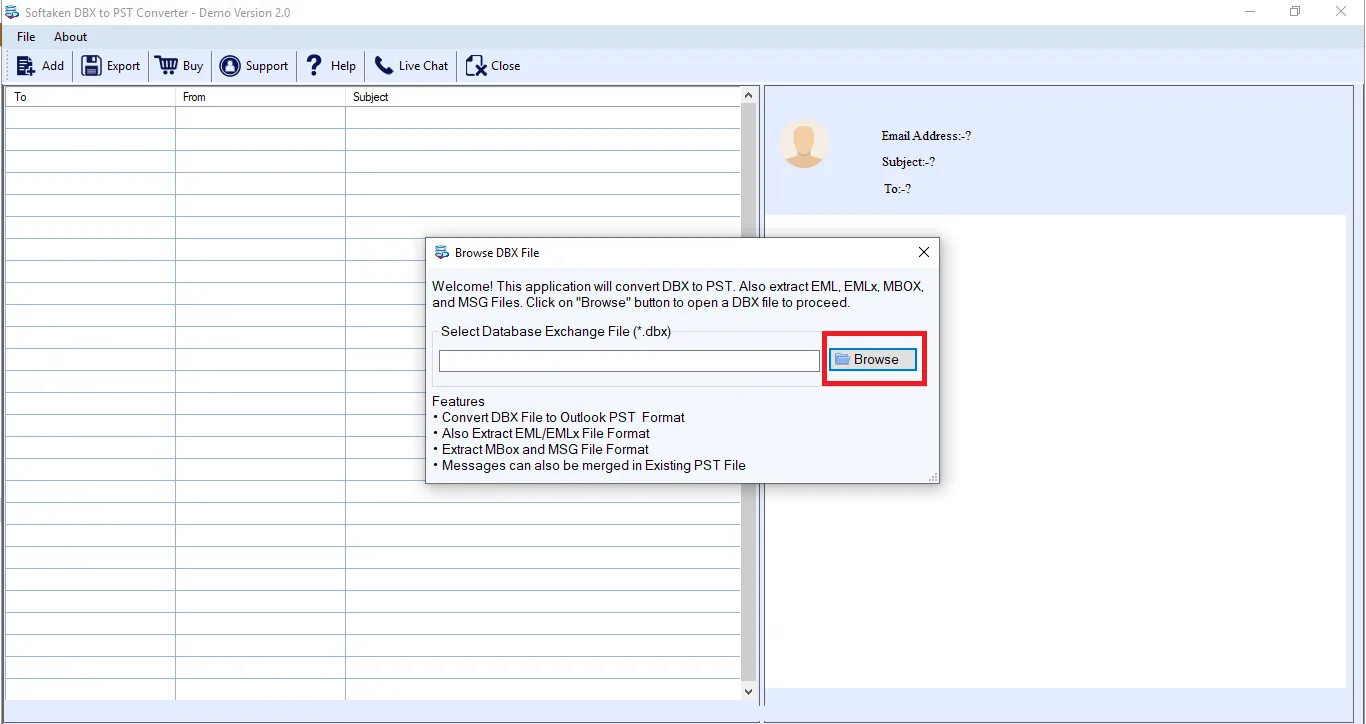The height and width of the screenshot is (724, 1366).
Task: Click the Subject column header
Action: point(543,97)
